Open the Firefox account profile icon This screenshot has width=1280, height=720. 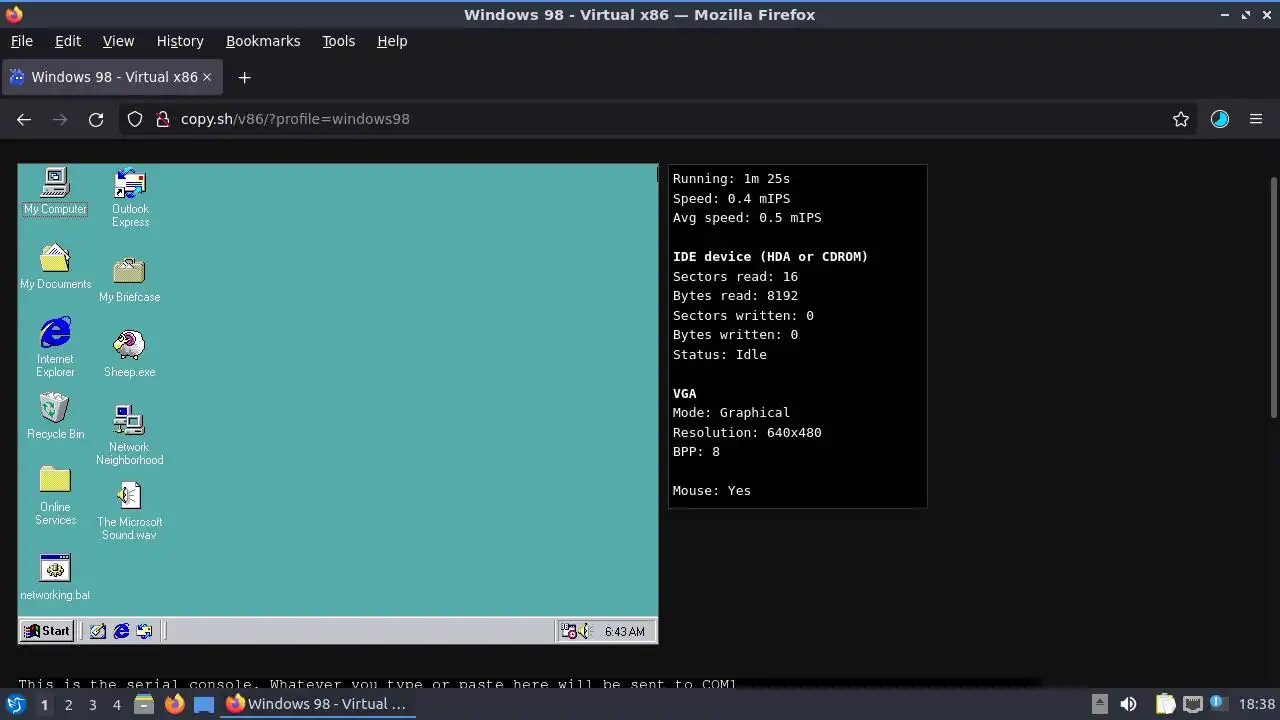click(1220, 119)
